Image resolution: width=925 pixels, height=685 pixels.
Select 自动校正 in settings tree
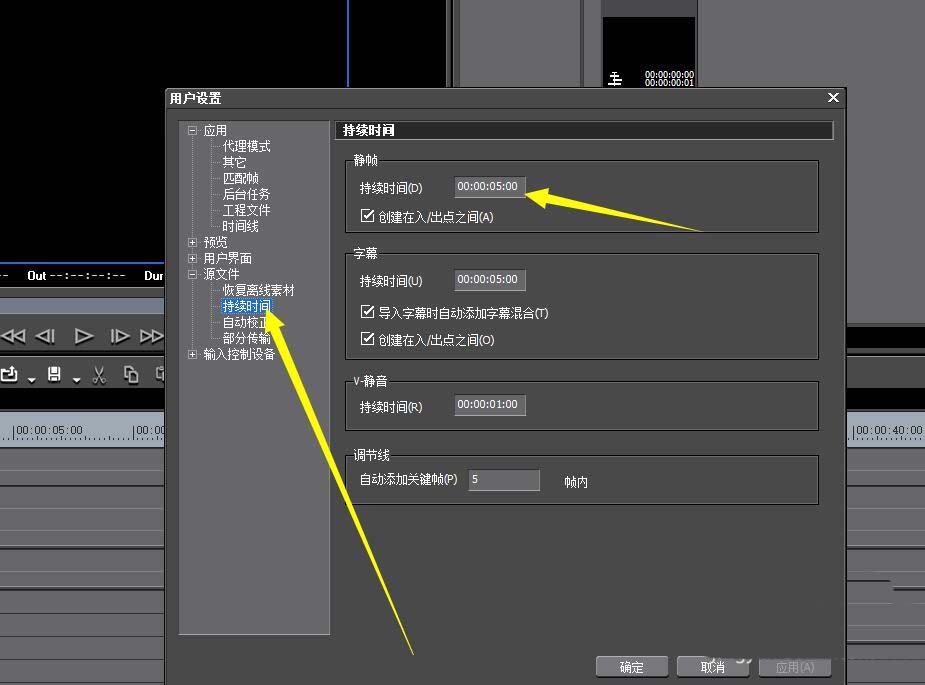(247, 322)
